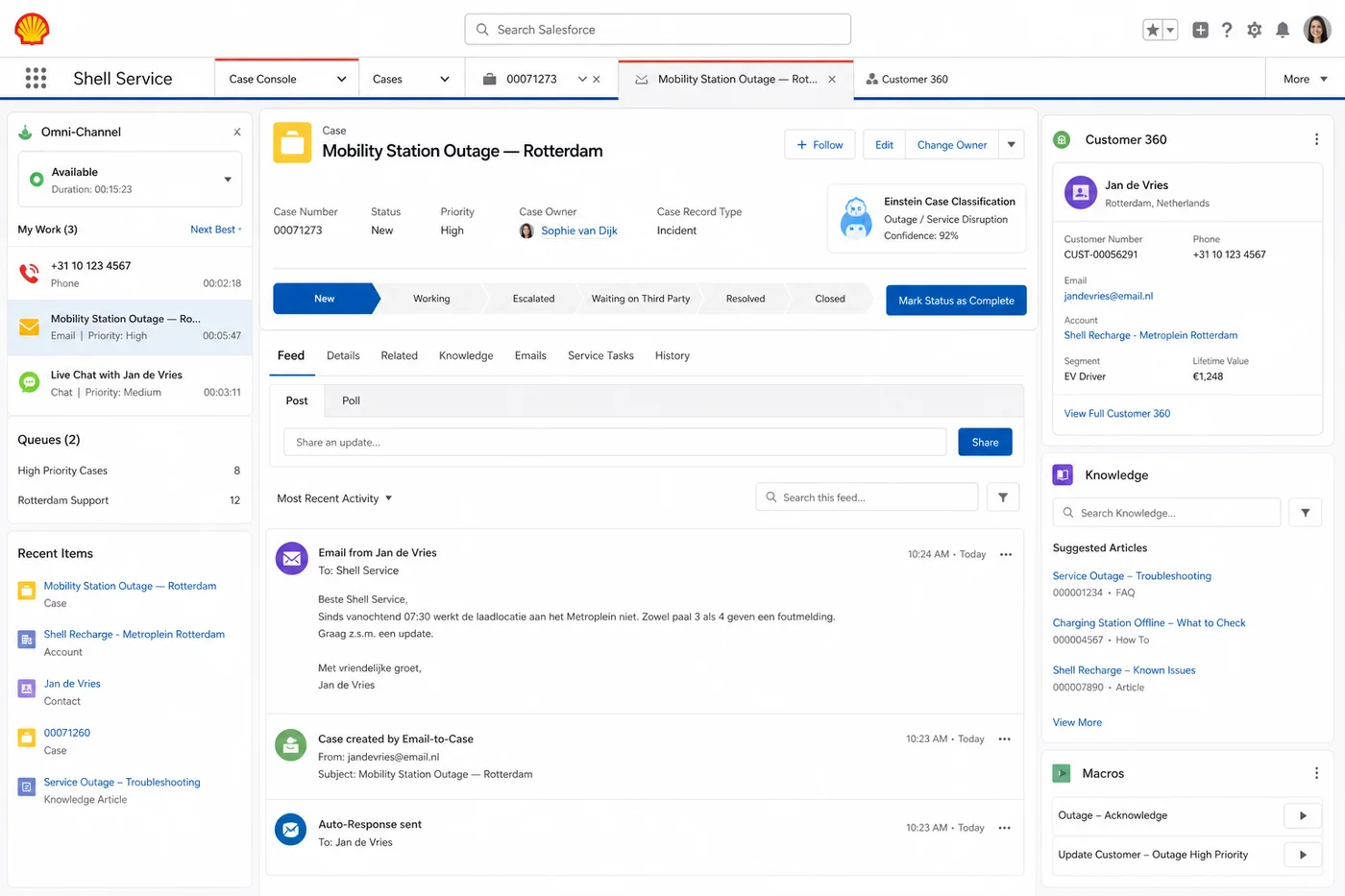This screenshot has width=1345, height=896.
Task: Expand the Cases tab dropdown chevron
Action: tap(444, 79)
